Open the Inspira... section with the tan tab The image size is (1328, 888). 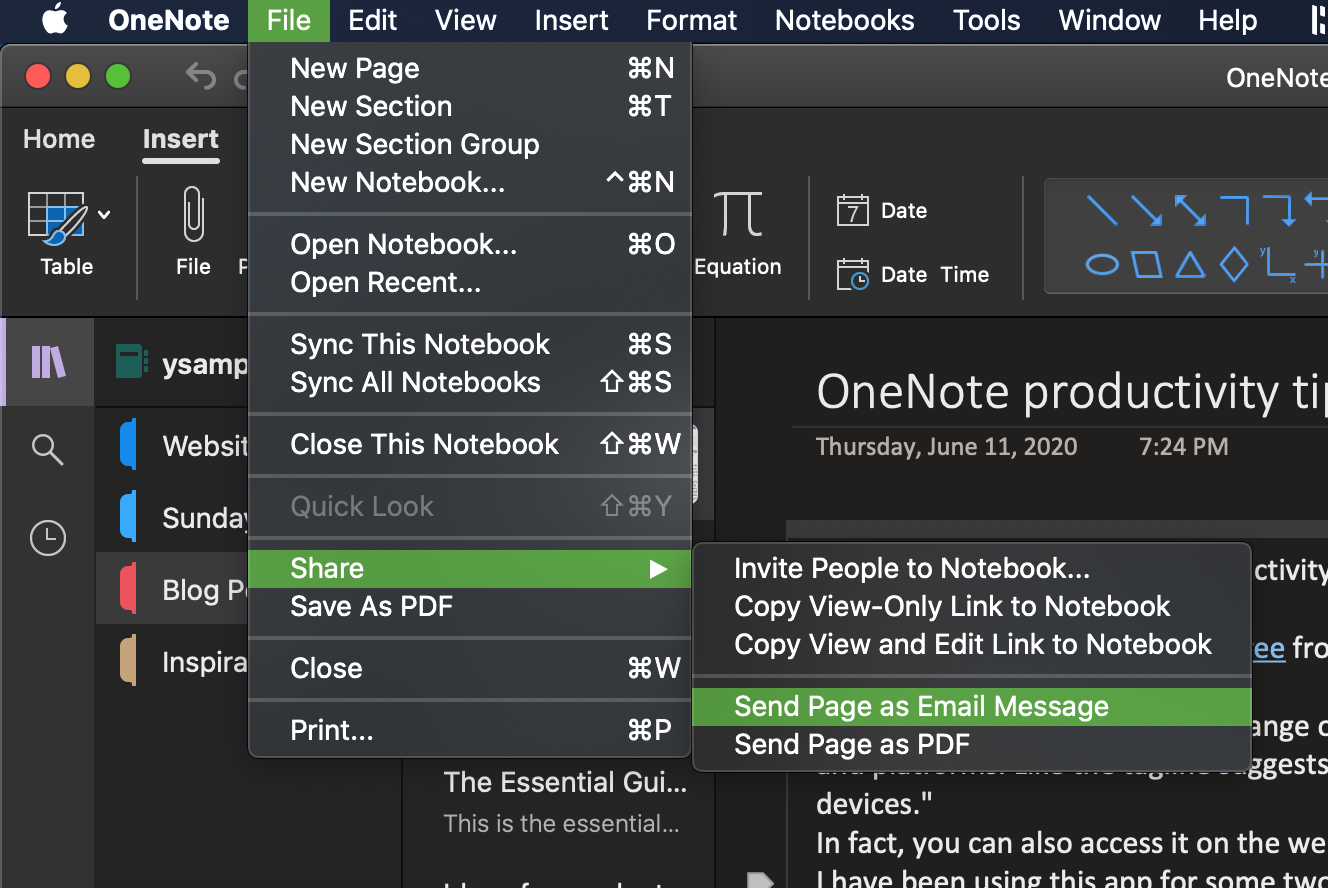coord(173,662)
